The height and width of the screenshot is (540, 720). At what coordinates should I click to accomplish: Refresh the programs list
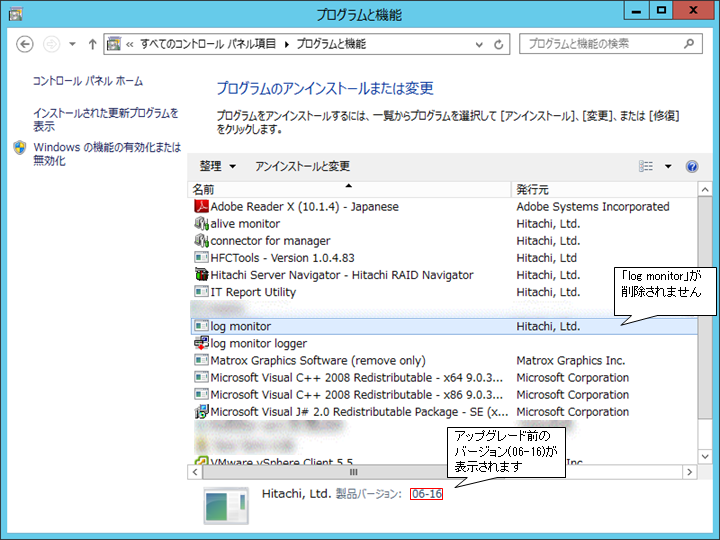[498, 45]
